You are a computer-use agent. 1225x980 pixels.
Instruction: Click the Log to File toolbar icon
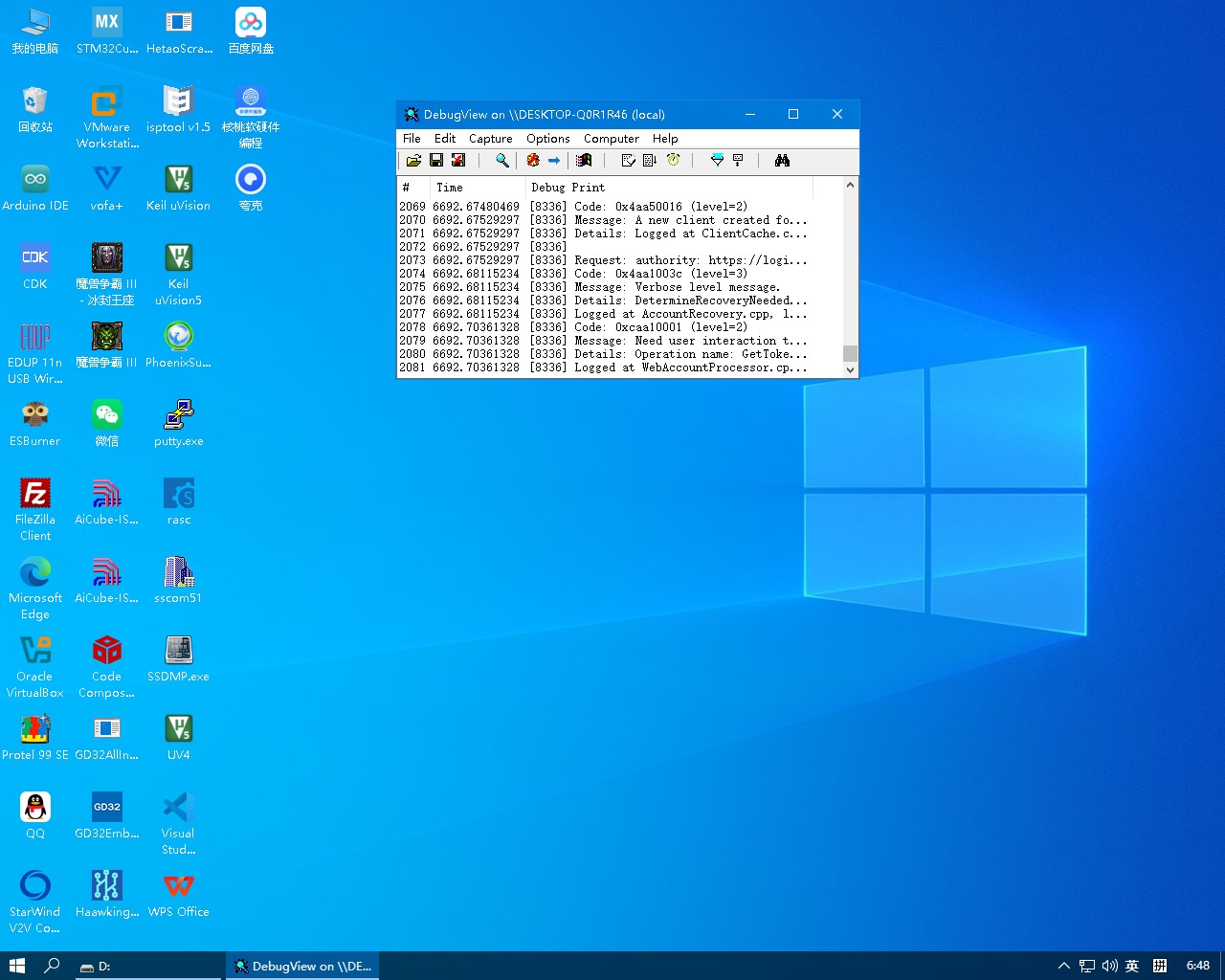[x=458, y=161]
